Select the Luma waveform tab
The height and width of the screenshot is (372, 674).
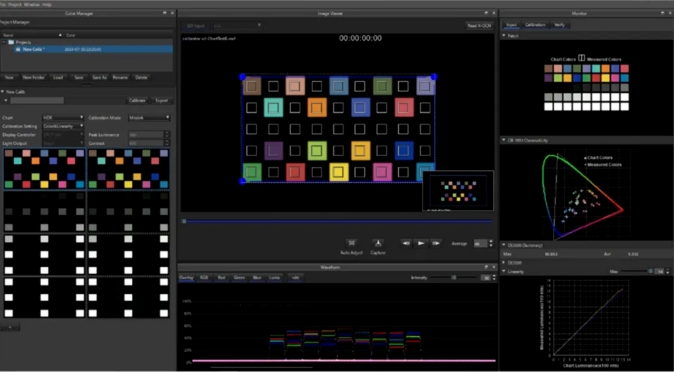(x=274, y=278)
